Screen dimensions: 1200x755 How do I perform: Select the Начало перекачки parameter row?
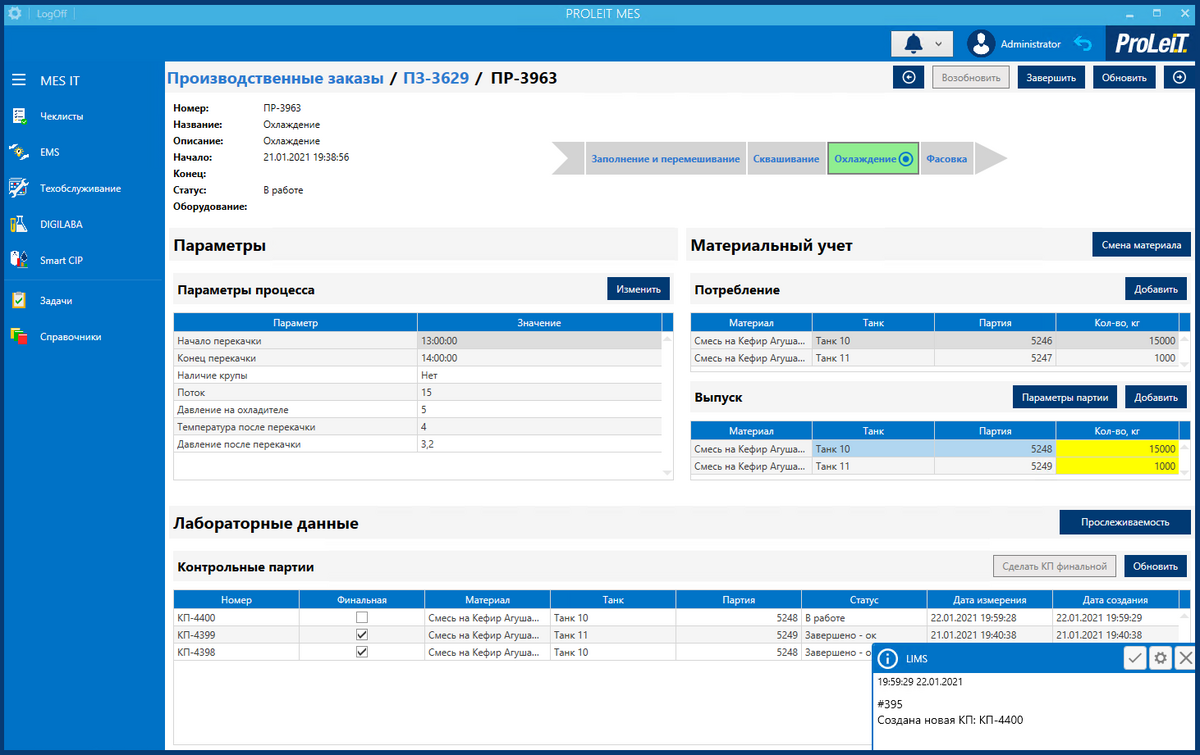(417, 341)
